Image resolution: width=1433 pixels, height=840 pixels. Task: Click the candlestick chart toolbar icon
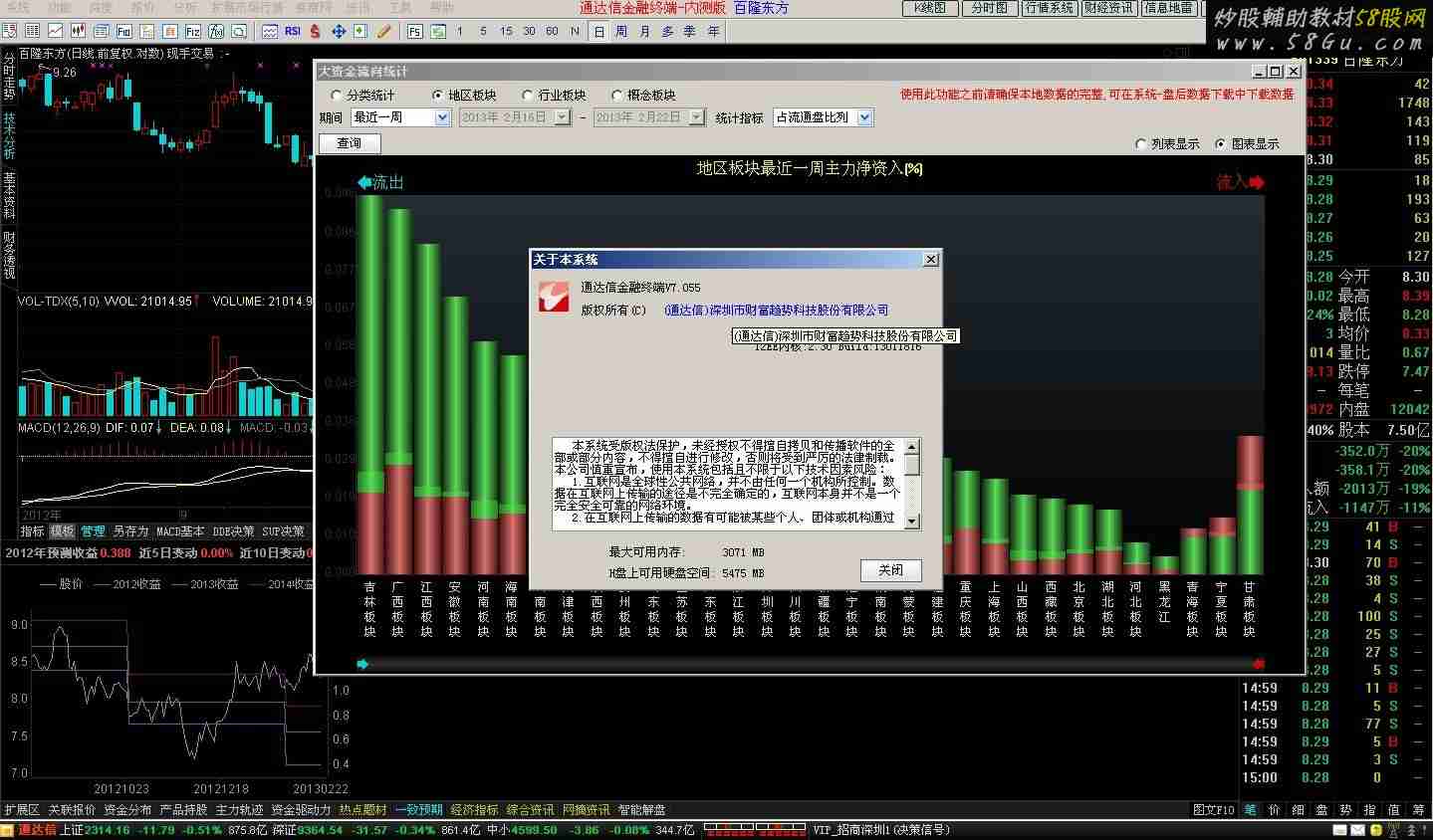[78, 31]
